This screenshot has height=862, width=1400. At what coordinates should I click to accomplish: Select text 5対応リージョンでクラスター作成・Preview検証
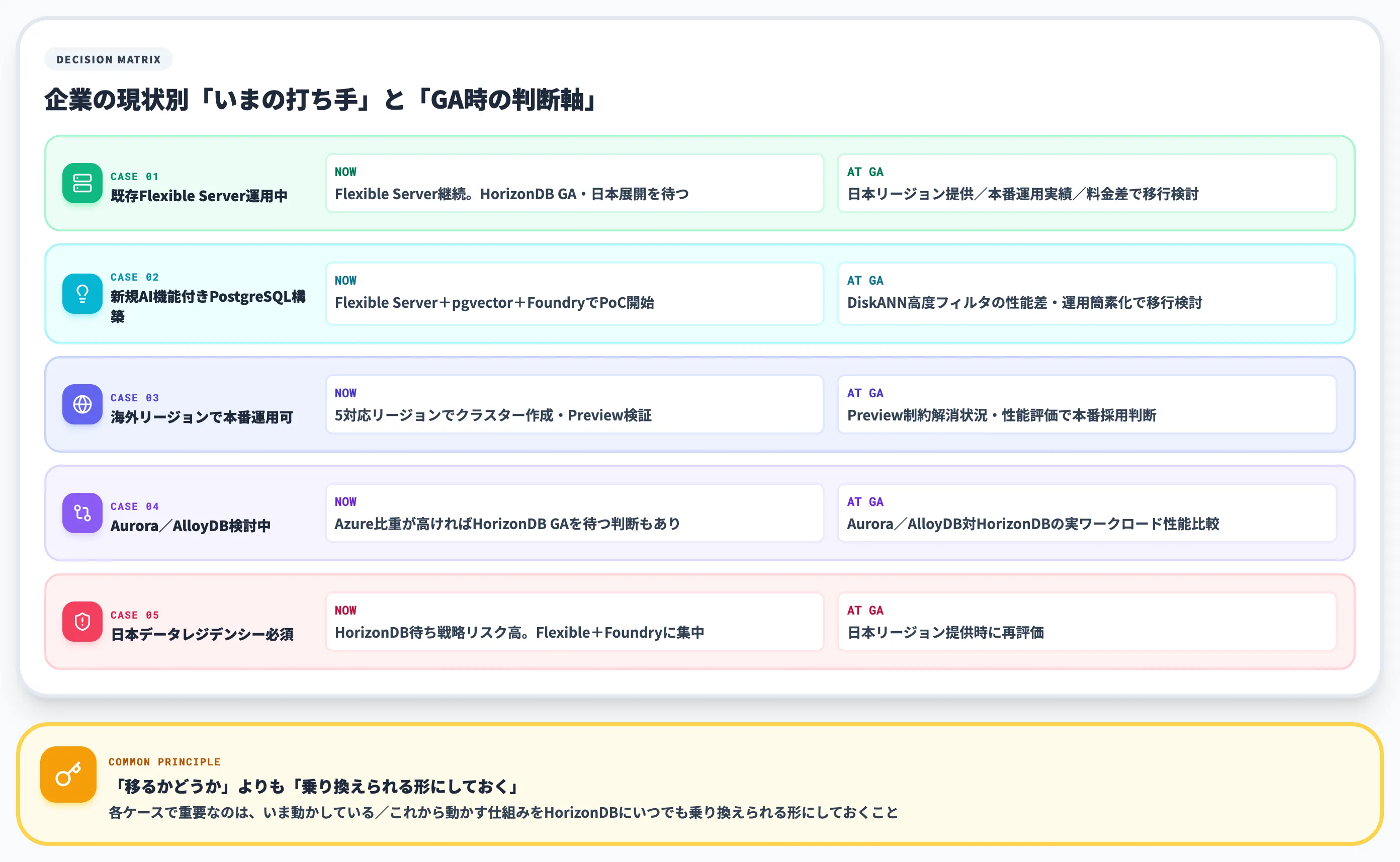[493, 415]
